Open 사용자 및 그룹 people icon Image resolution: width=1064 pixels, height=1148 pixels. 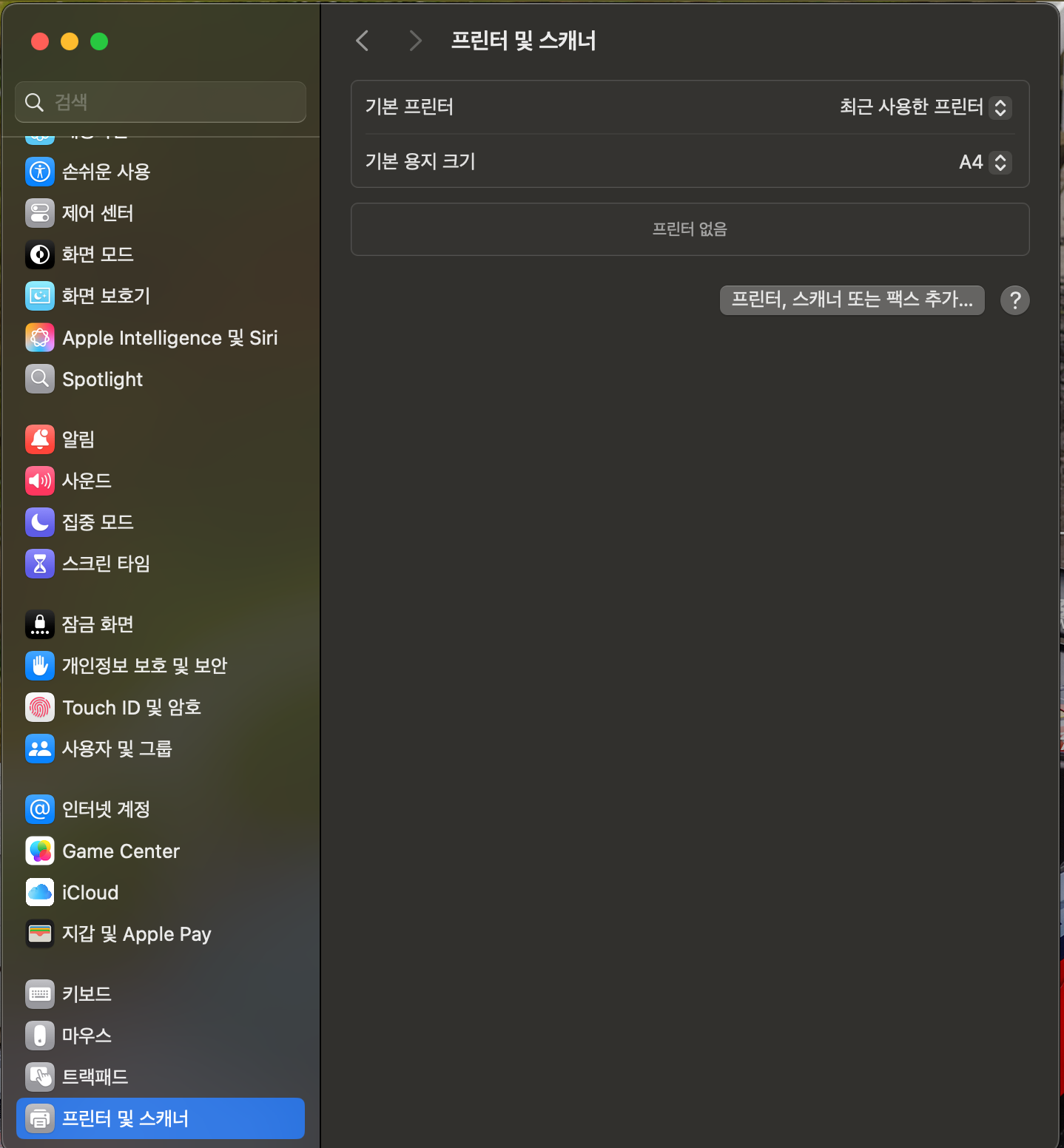40,749
